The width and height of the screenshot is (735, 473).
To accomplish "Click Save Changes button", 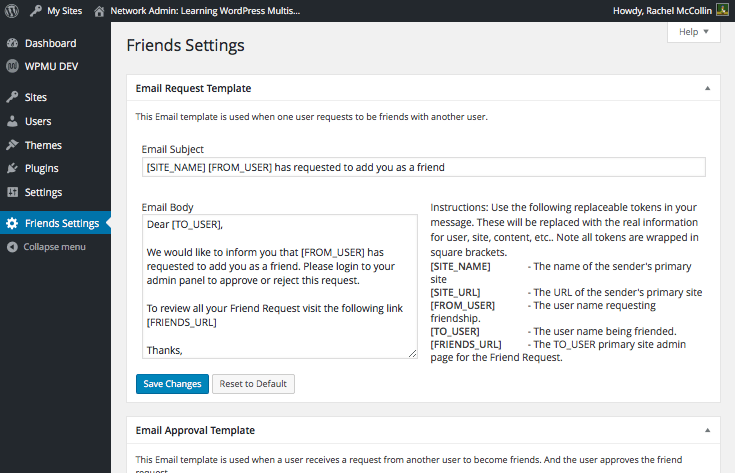I will 172,383.
